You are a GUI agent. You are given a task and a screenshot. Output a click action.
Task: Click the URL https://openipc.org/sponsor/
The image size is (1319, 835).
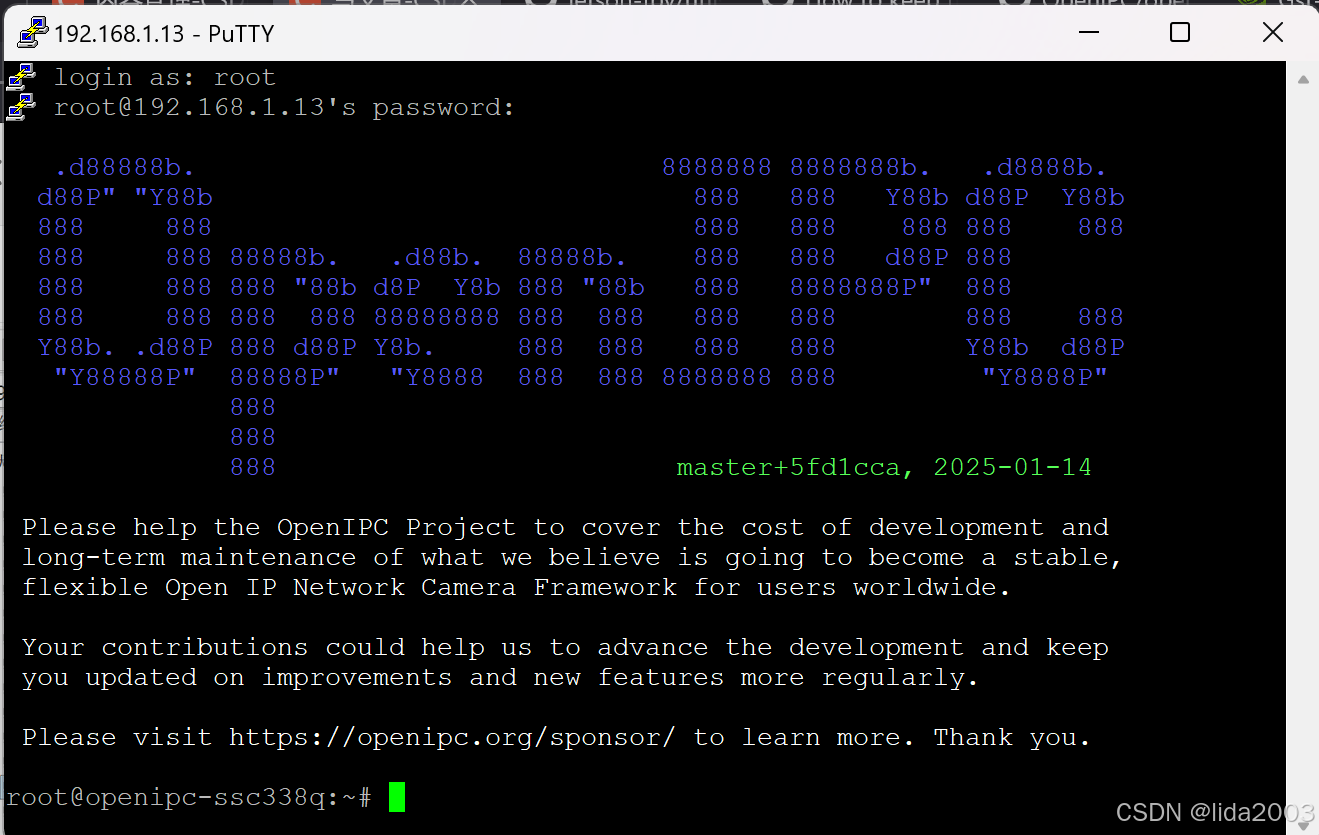[453, 738]
